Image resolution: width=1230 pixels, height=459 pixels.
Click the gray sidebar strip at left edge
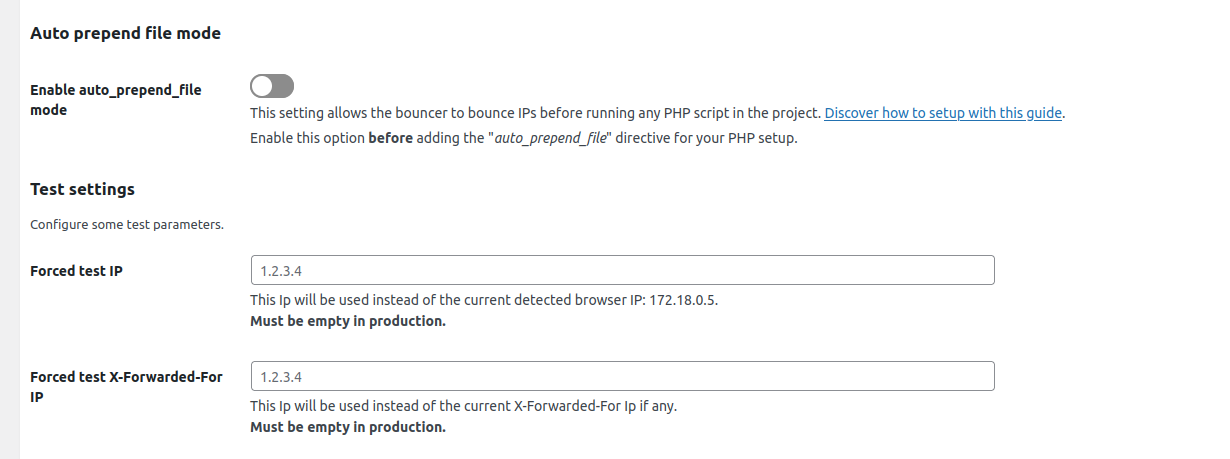point(9,230)
